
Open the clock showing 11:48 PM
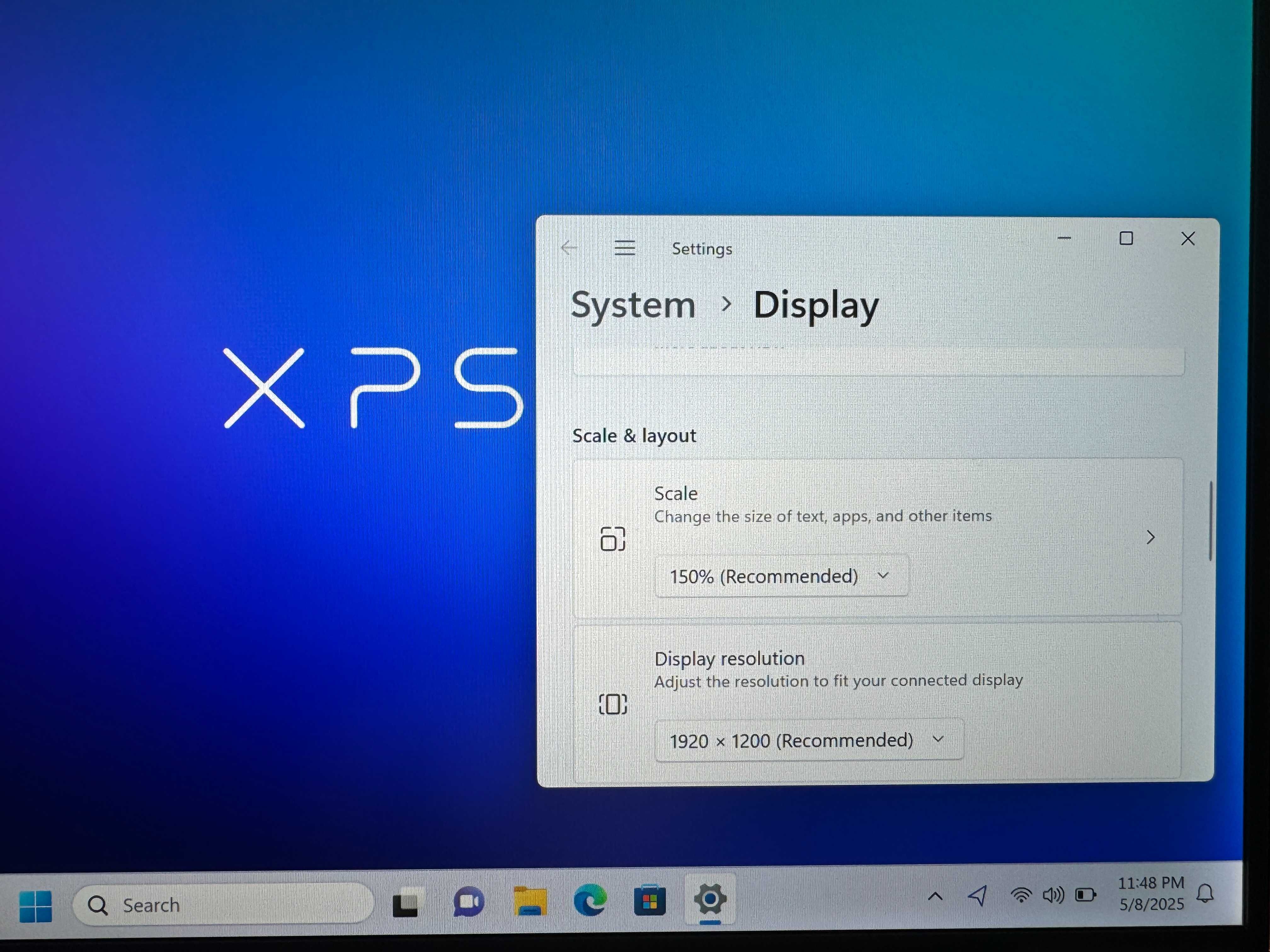pyautogui.click(x=1151, y=893)
